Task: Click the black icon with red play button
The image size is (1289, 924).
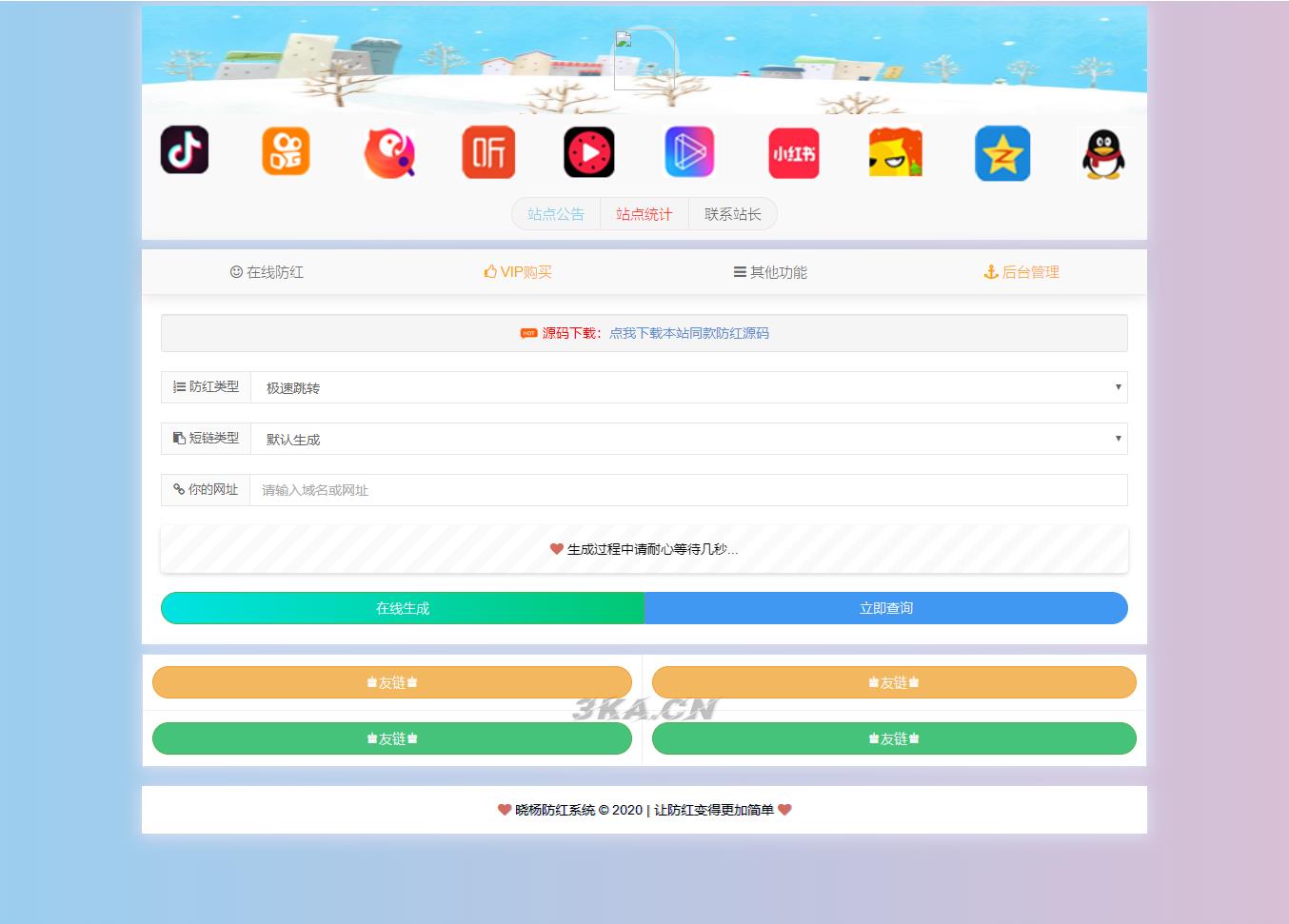Action: [x=589, y=152]
